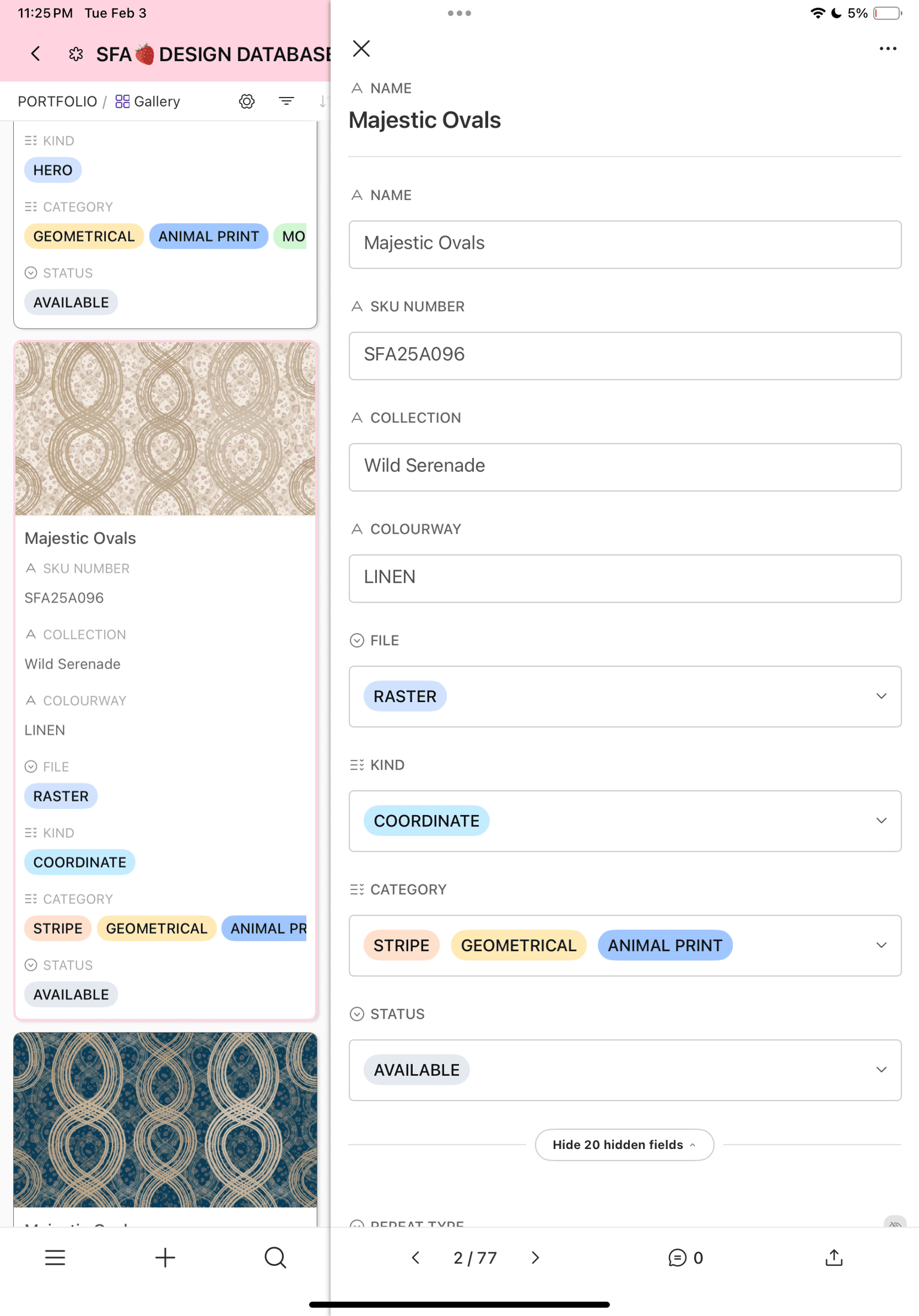Go to next record arrow
Image resolution: width=919 pixels, height=1316 pixels.
coord(535,1257)
